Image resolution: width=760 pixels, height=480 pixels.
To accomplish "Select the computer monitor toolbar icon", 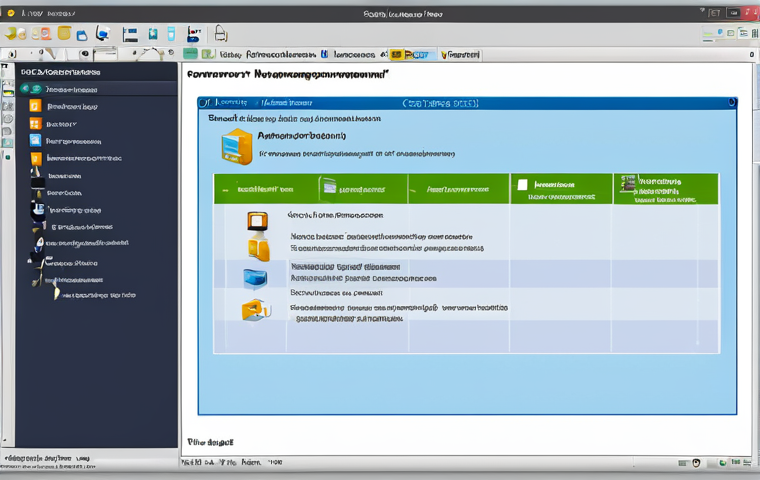I will [x=102, y=33].
